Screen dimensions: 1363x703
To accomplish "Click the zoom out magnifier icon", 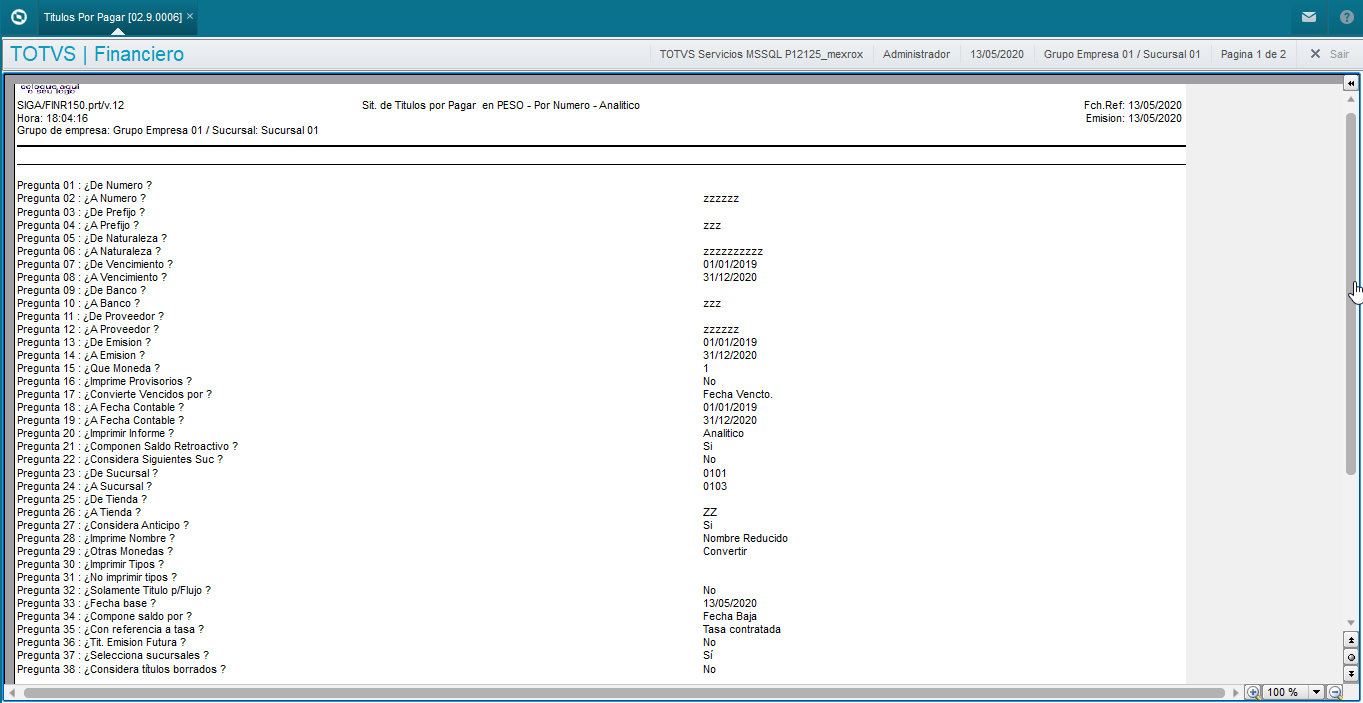I will coord(1334,692).
